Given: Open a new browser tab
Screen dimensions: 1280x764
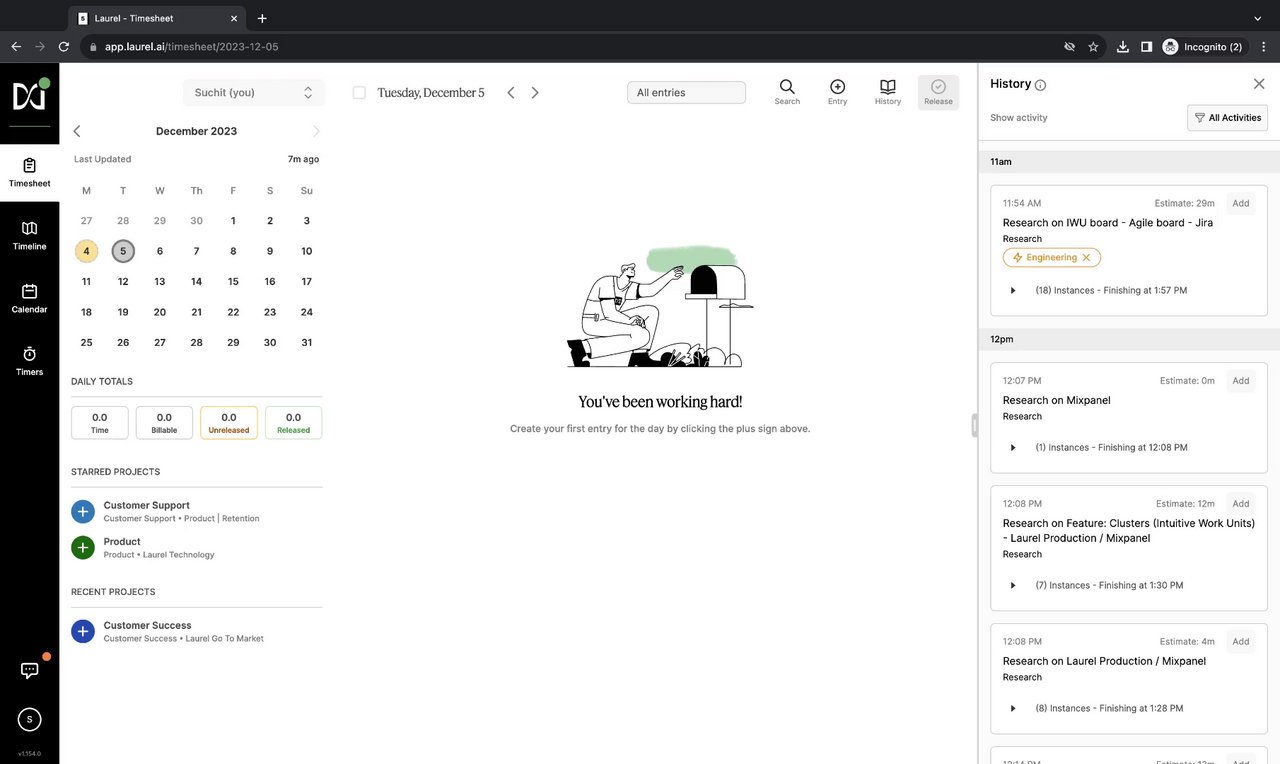Looking at the screenshot, I should 262,18.
